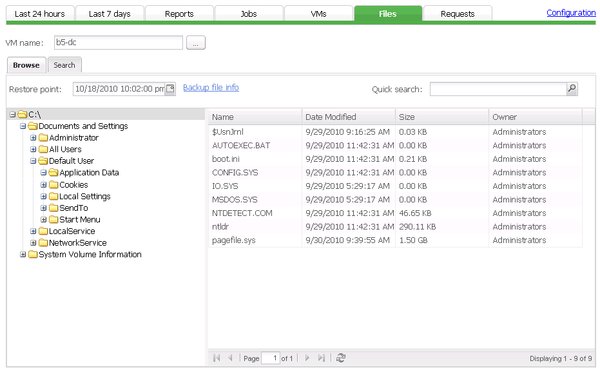This screenshot has width=600, height=372.
Task: Open the restore point calendar picker icon
Action: pyautogui.click(x=170, y=89)
